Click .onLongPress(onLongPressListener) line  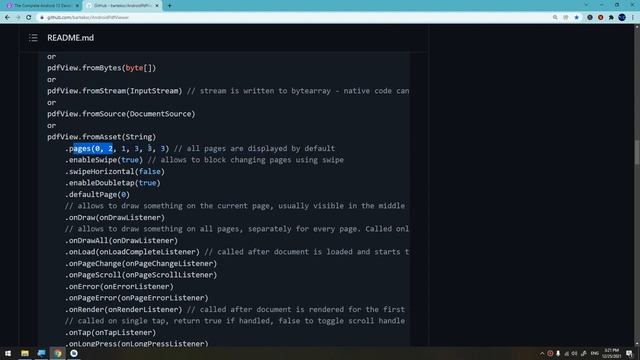coord(137,344)
